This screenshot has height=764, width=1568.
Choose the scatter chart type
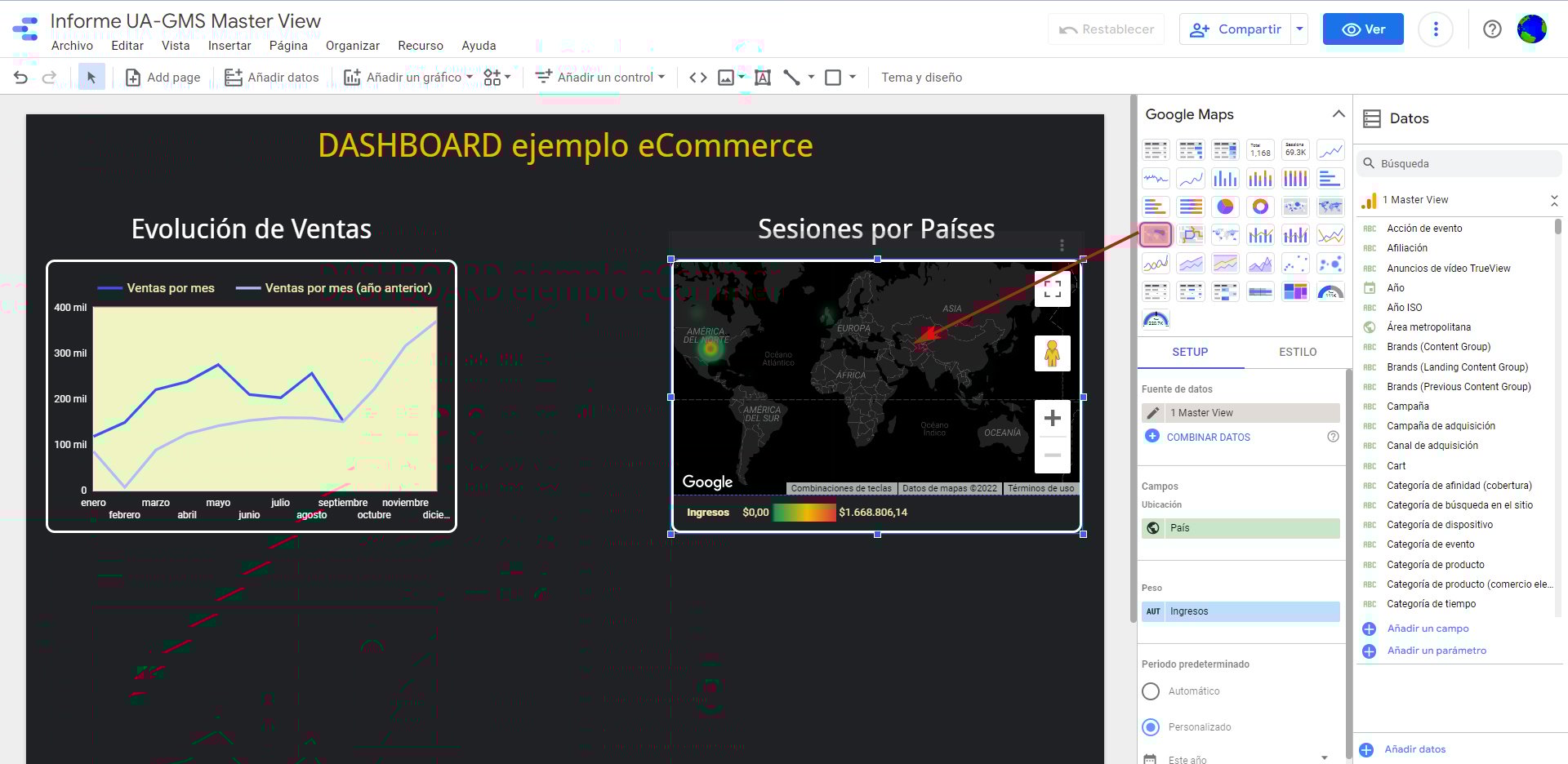tap(1295, 264)
